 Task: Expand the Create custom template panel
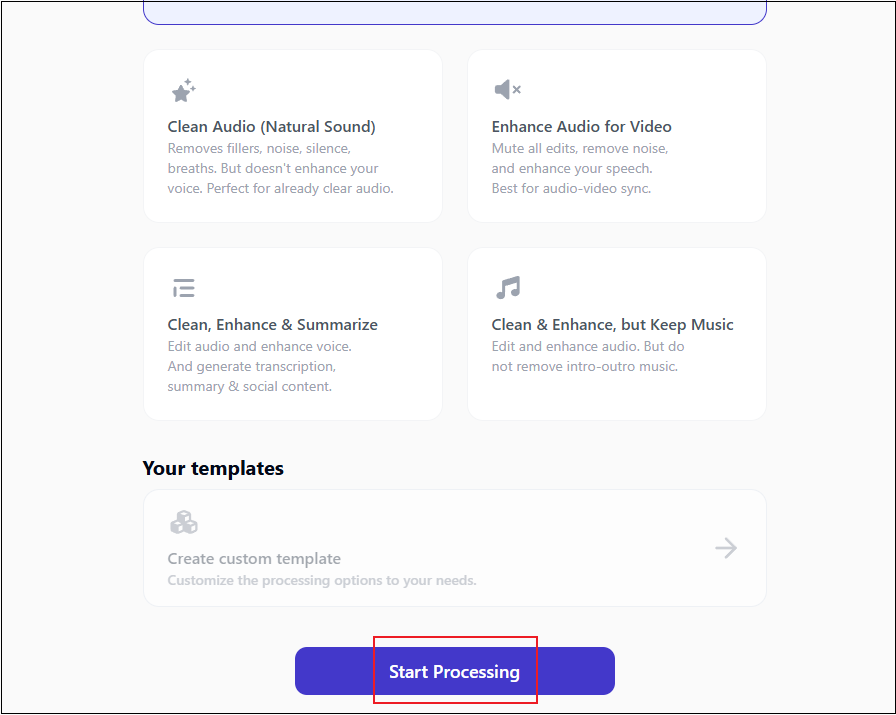click(x=454, y=548)
